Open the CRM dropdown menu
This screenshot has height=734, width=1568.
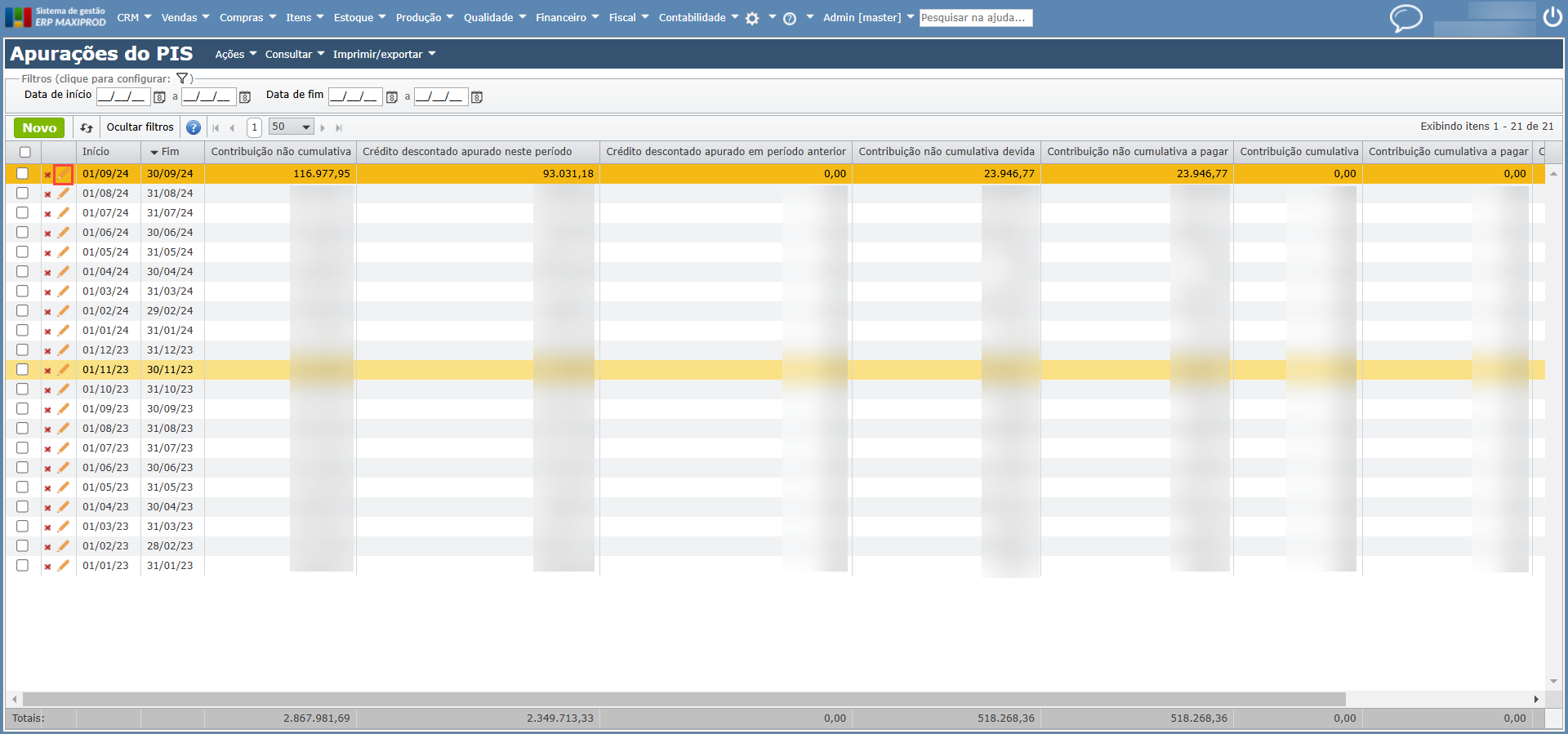pyautogui.click(x=134, y=18)
